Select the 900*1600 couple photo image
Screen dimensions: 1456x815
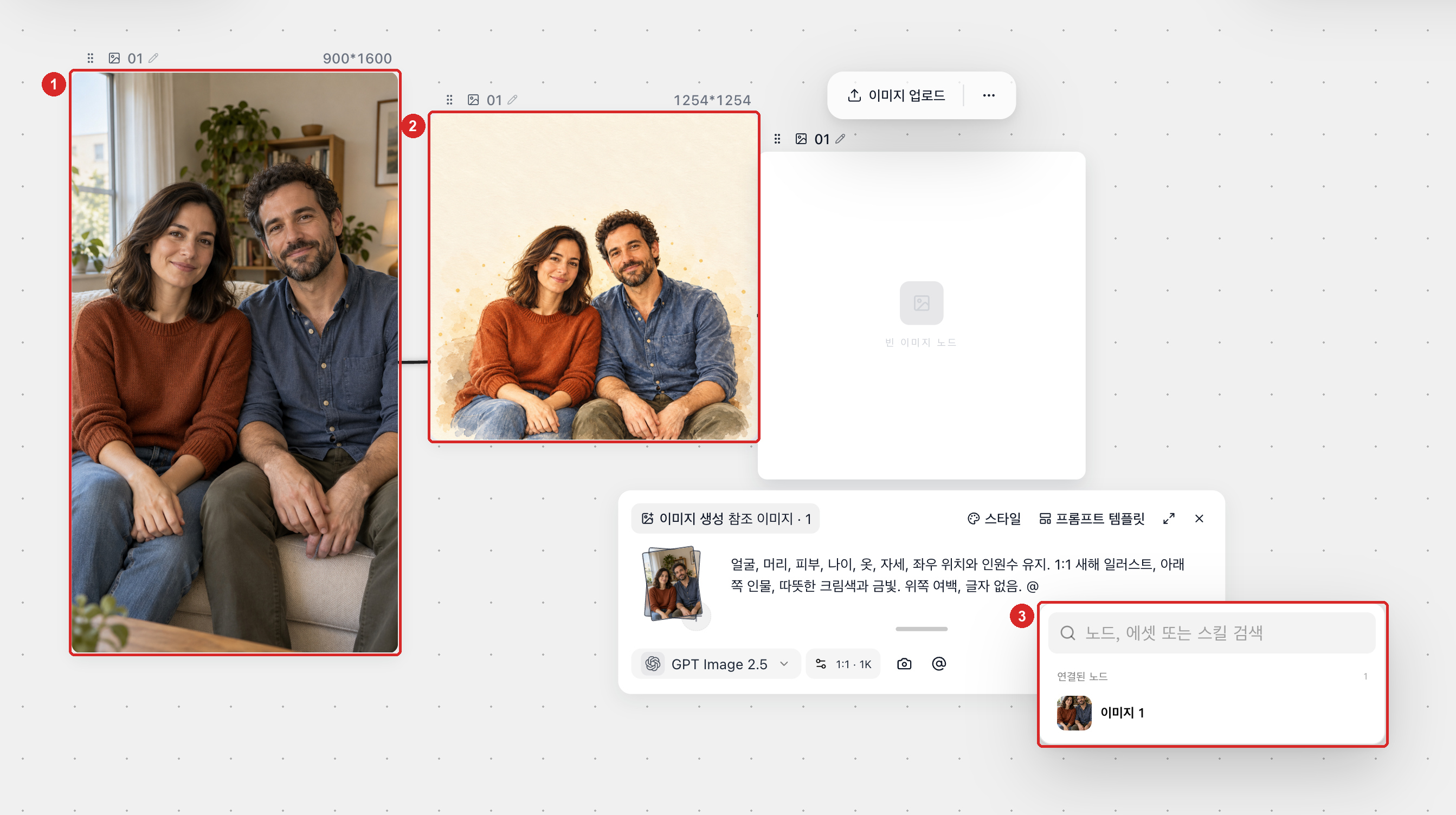click(x=235, y=363)
